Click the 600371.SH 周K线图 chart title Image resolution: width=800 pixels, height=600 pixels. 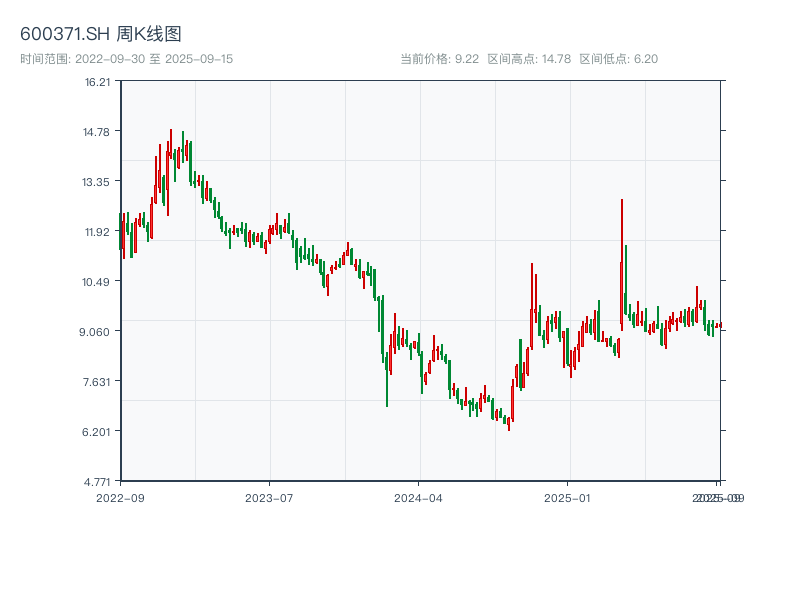click(x=101, y=35)
